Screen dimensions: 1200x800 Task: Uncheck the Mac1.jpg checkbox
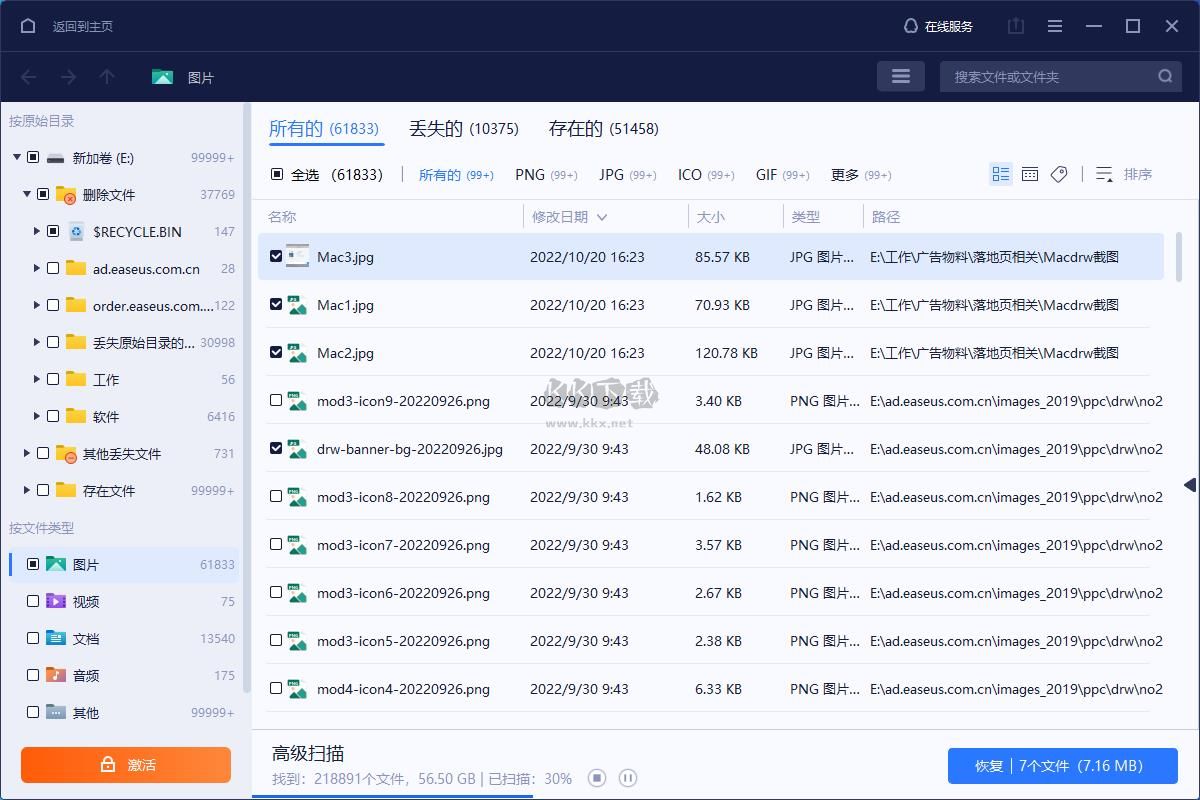tap(277, 304)
